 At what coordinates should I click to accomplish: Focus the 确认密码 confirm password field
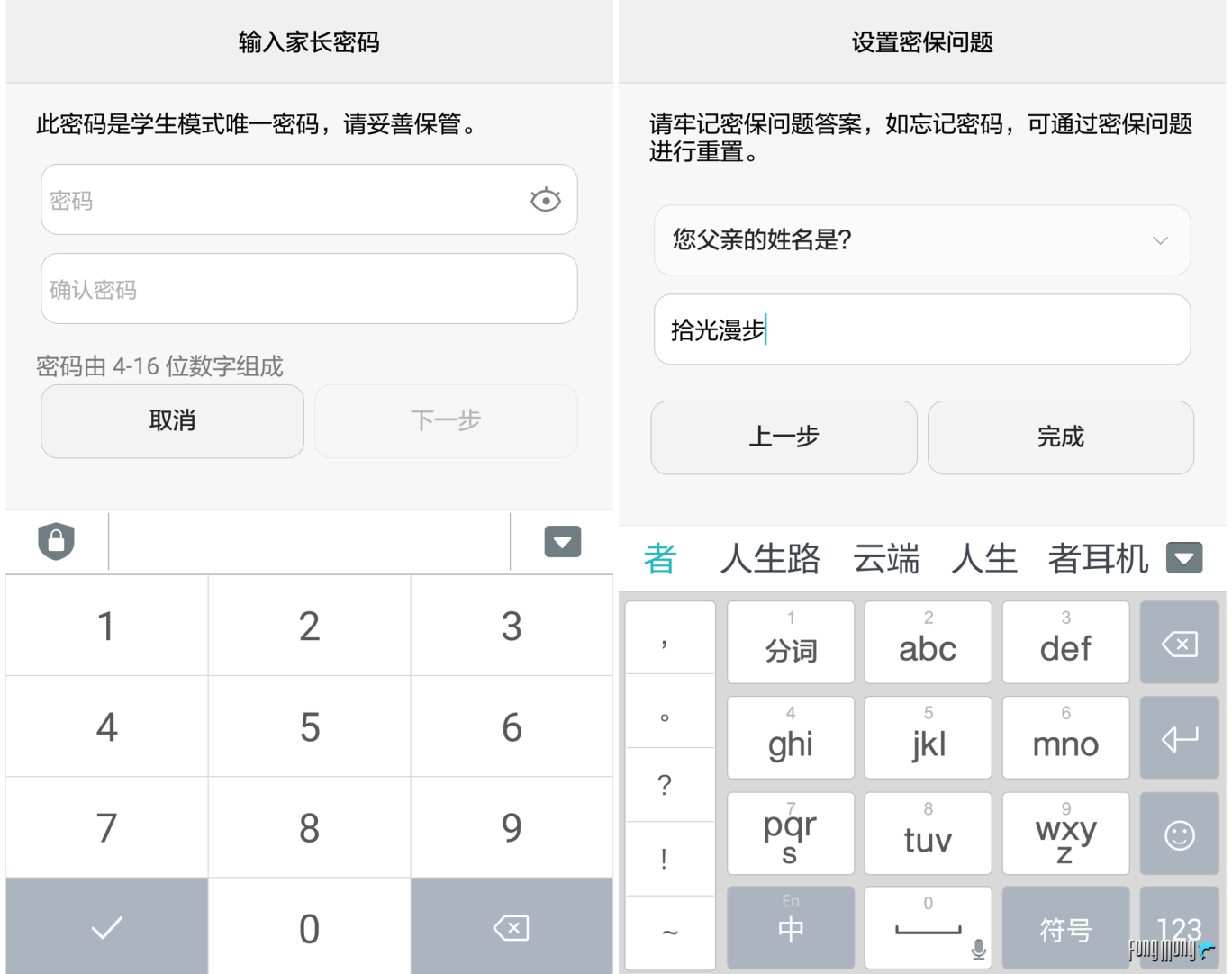pyautogui.click(x=309, y=289)
